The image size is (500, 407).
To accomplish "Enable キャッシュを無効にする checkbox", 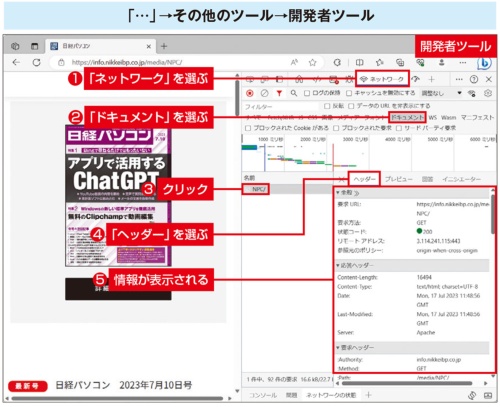I will (349, 93).
